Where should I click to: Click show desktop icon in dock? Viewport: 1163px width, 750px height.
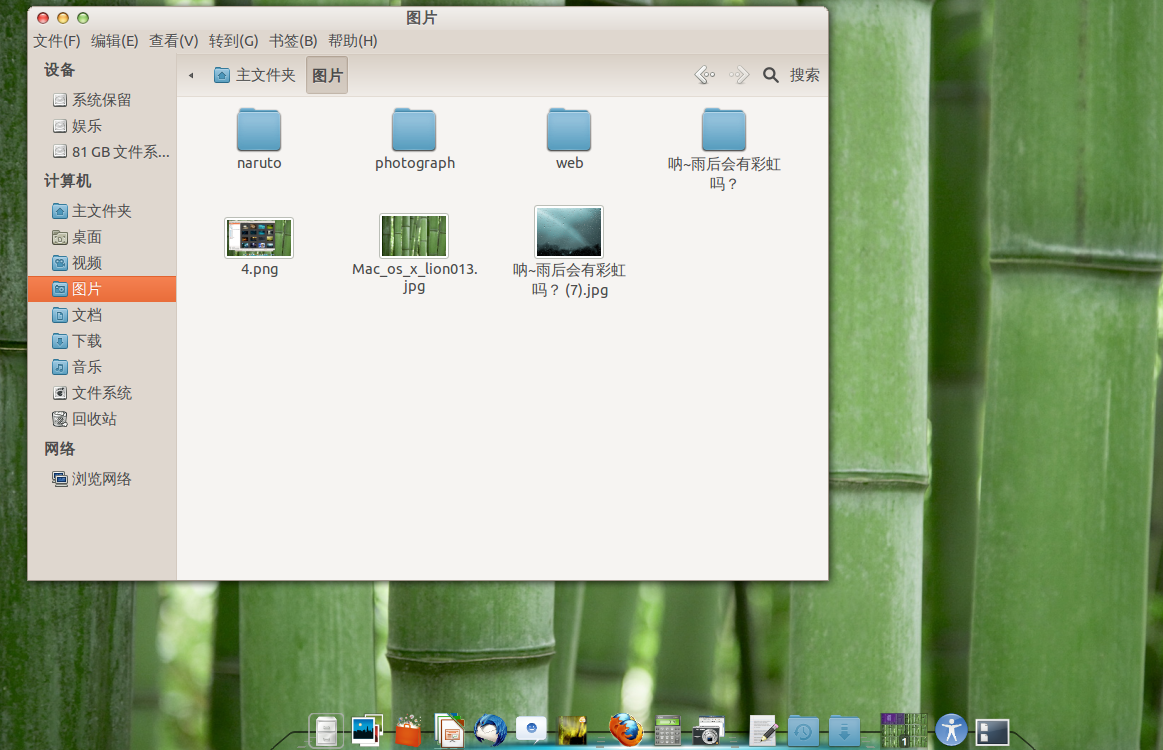[992, 732]
